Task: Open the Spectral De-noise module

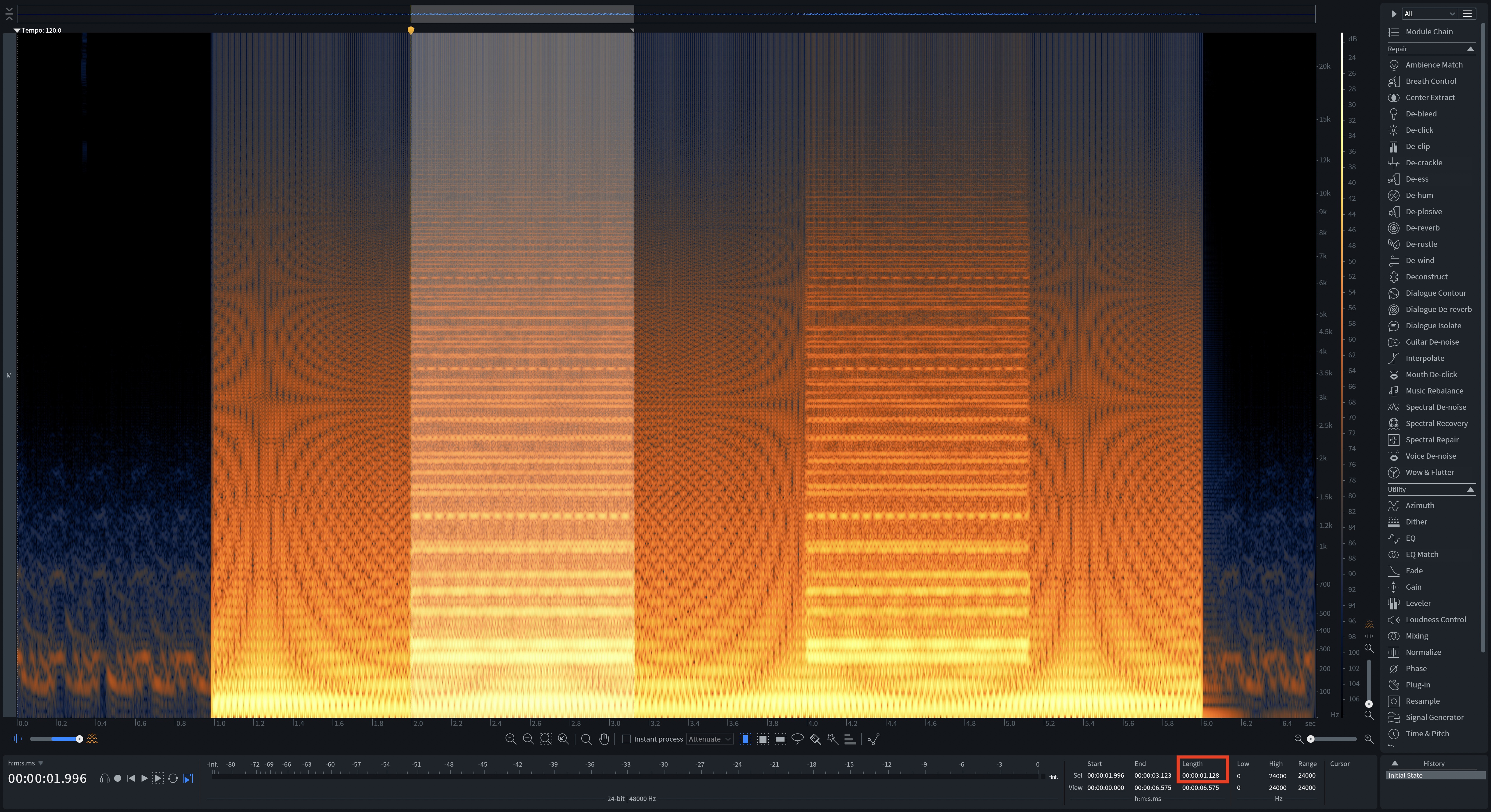Action: click(1435, 407)
